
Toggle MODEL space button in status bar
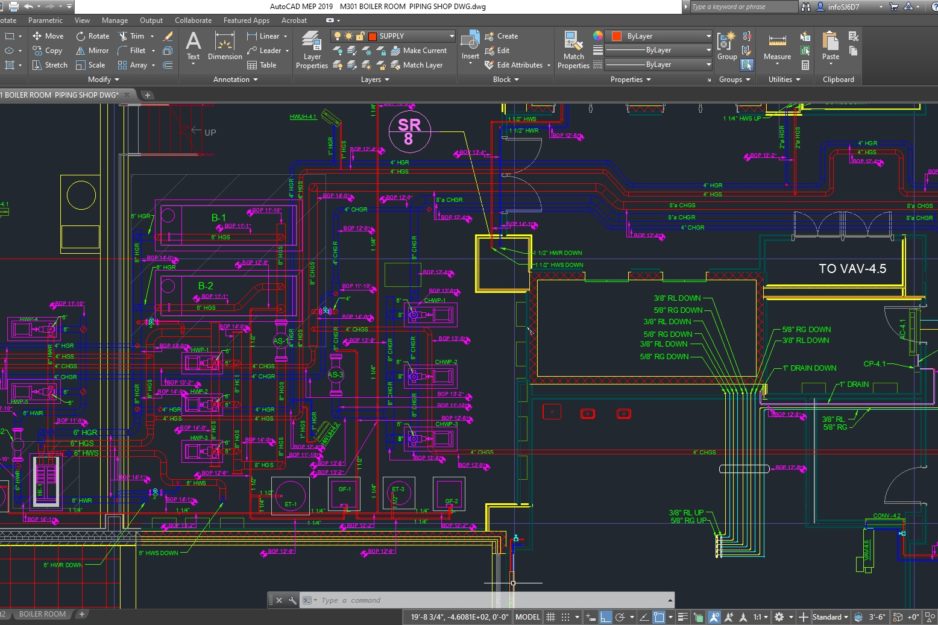point(527,617)
